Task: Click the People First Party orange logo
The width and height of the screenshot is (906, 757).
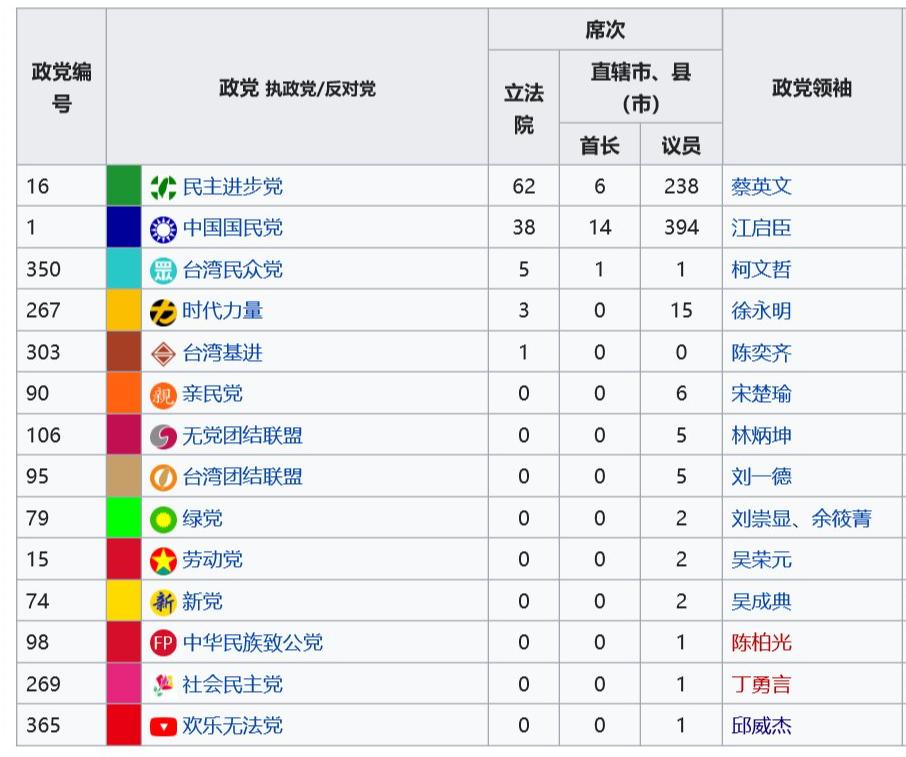Action: pyautogui.click(x=163, y=395)
